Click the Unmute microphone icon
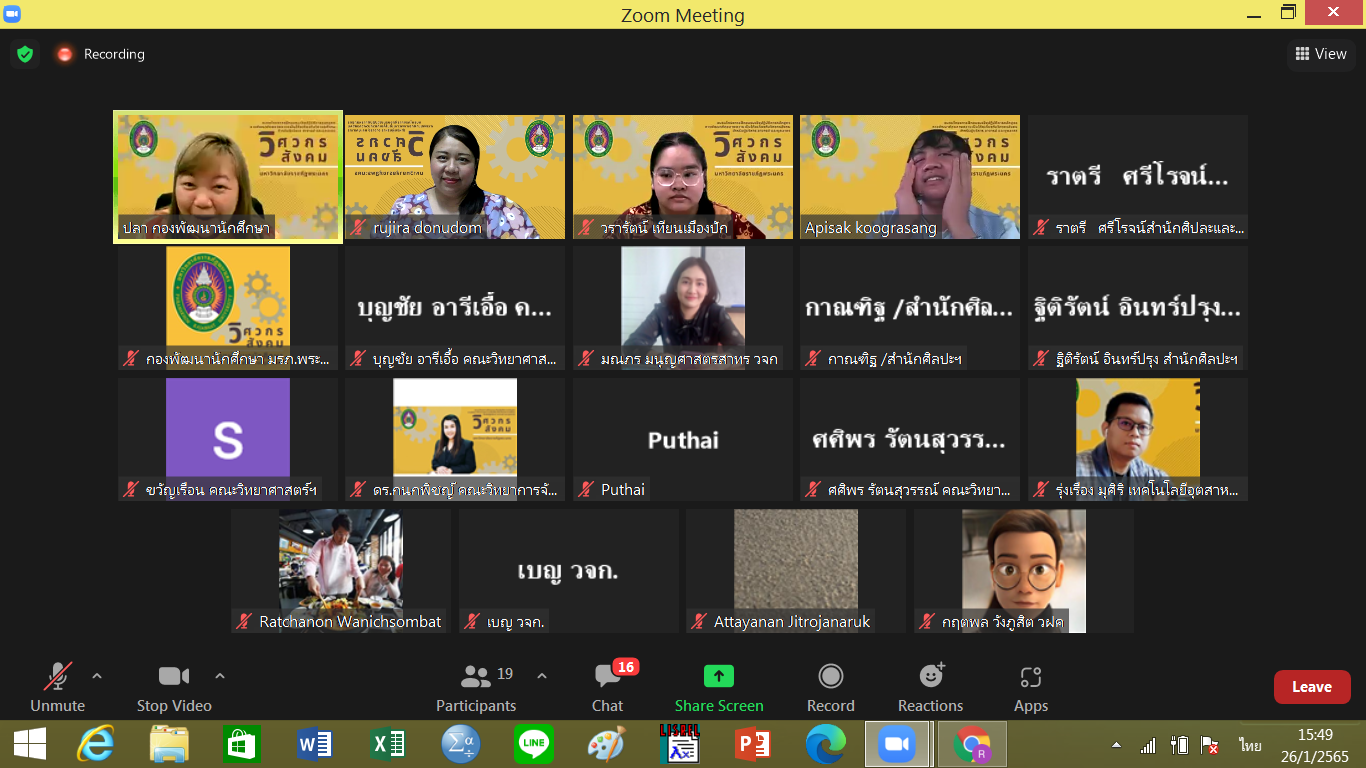Image resolution: width=1366 pixels, height=768 pixels. tap(58, 677)
